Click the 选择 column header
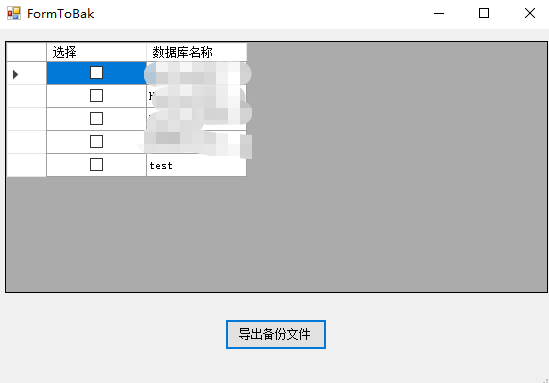 [x=96, y=52]
